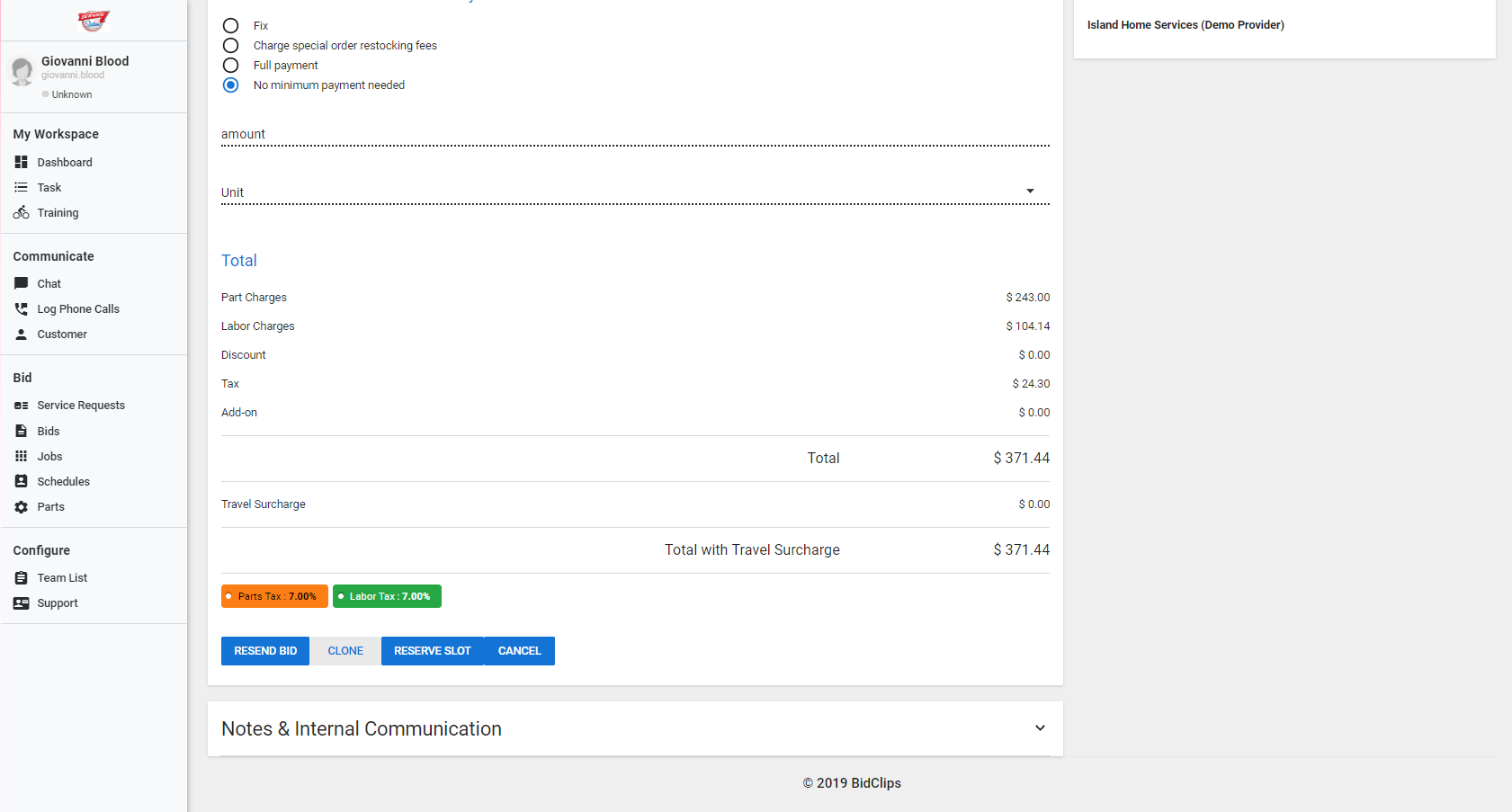The height and width of the screenshot is (812, 1512).
Task: Open Parts section
Action: [x=51, y=507]
